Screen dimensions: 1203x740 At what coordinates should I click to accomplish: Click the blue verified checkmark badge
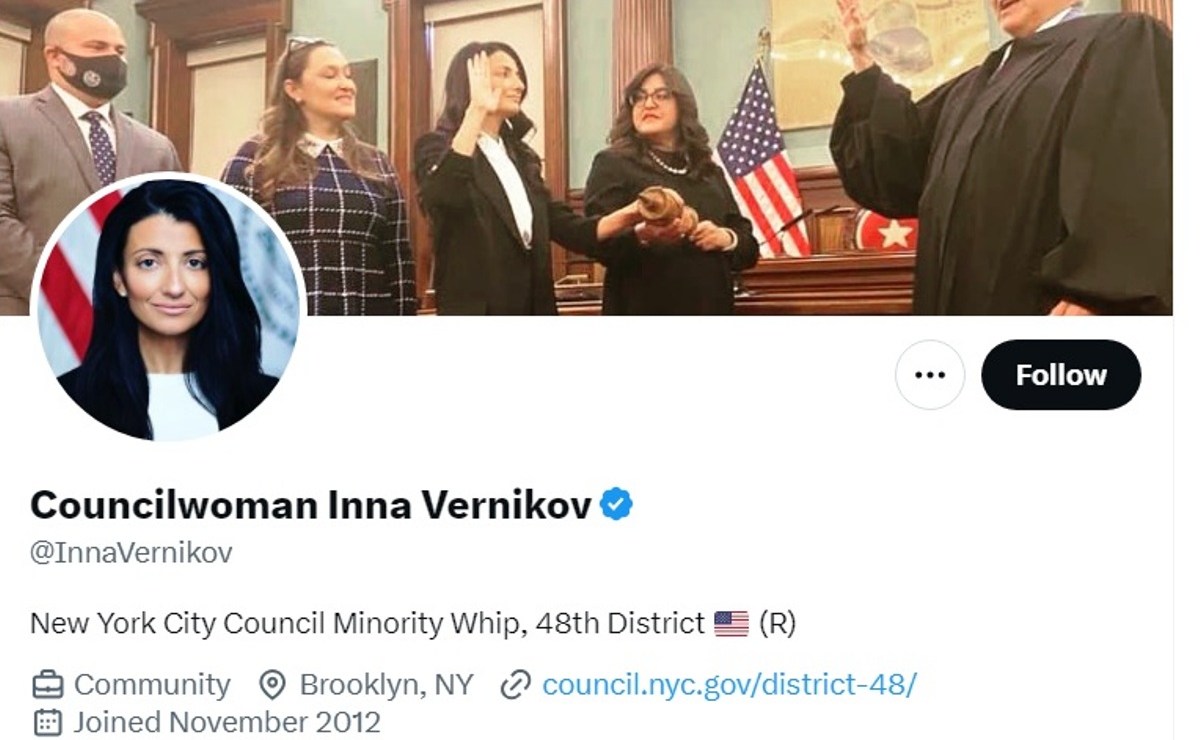[x=616, y=505]
